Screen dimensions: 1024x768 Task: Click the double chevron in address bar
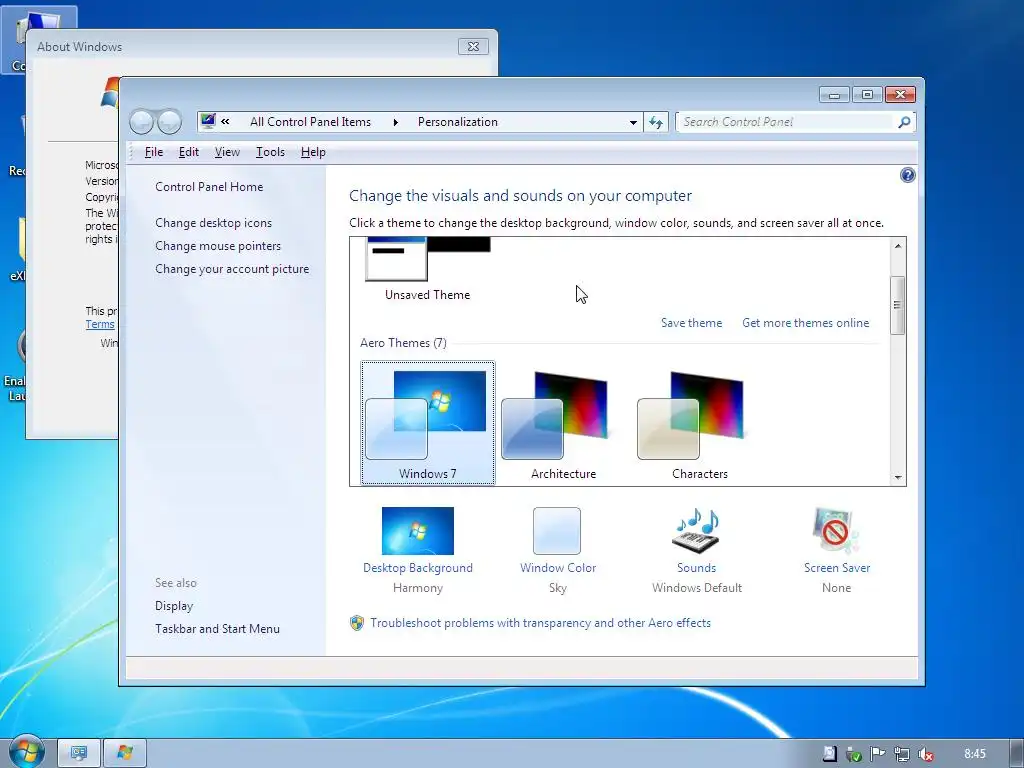point(225,121)
